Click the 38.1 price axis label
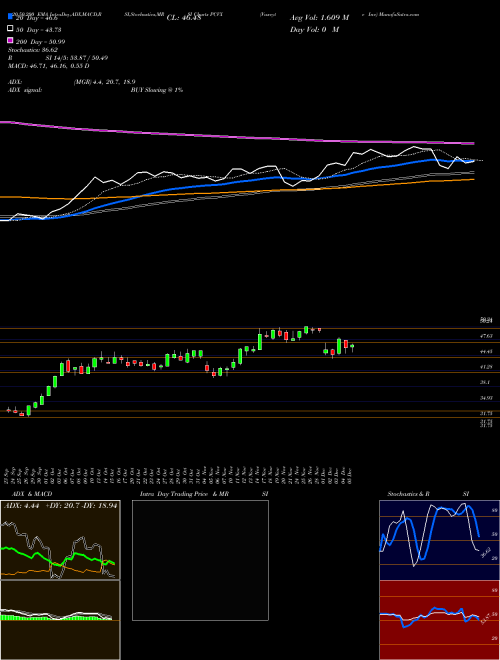The width and height of the screenshot is (500, 660). coord(485,382)
